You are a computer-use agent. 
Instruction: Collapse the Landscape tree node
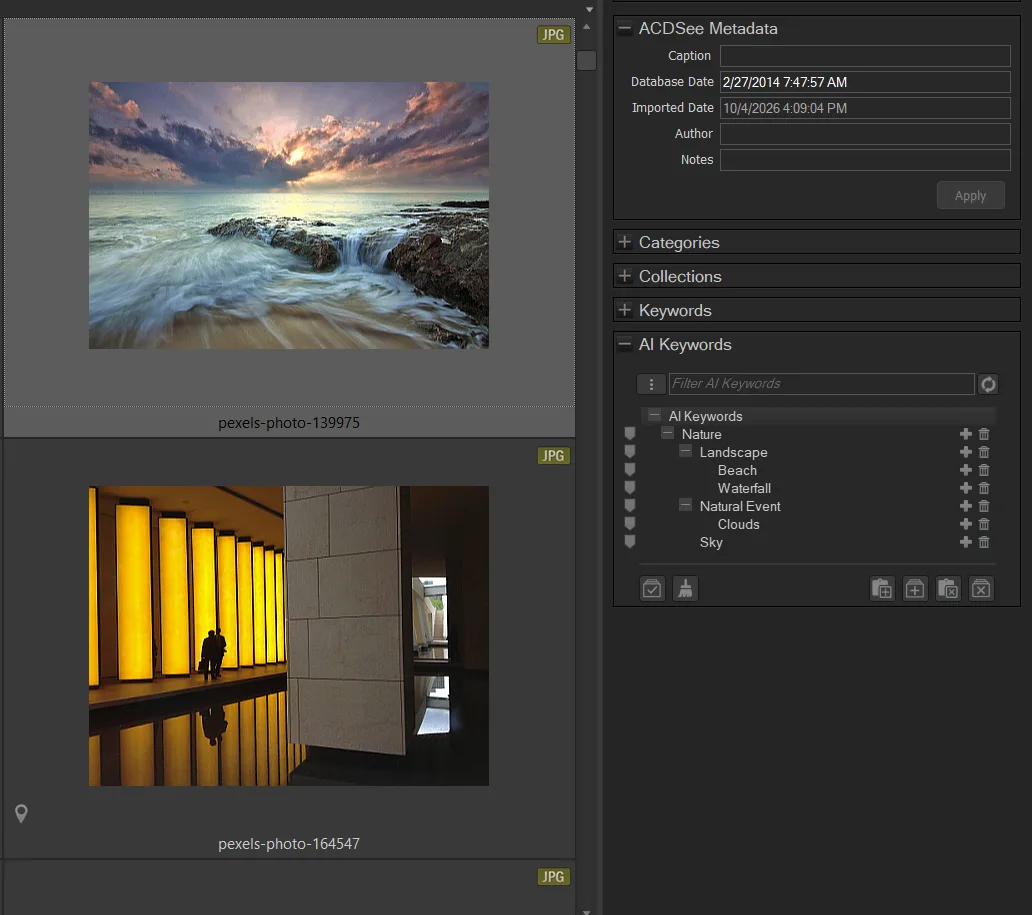(685, 452)
